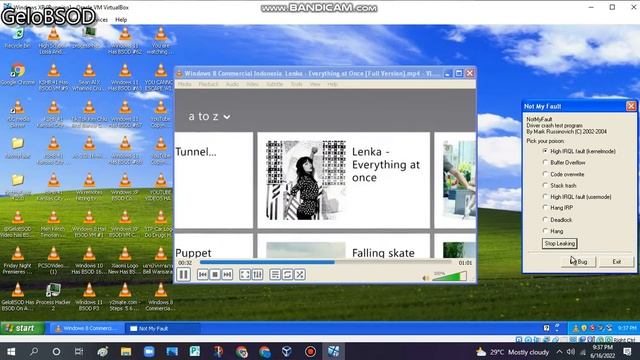
Task: Click Exit button in NotMyFault
Action: 616,262
